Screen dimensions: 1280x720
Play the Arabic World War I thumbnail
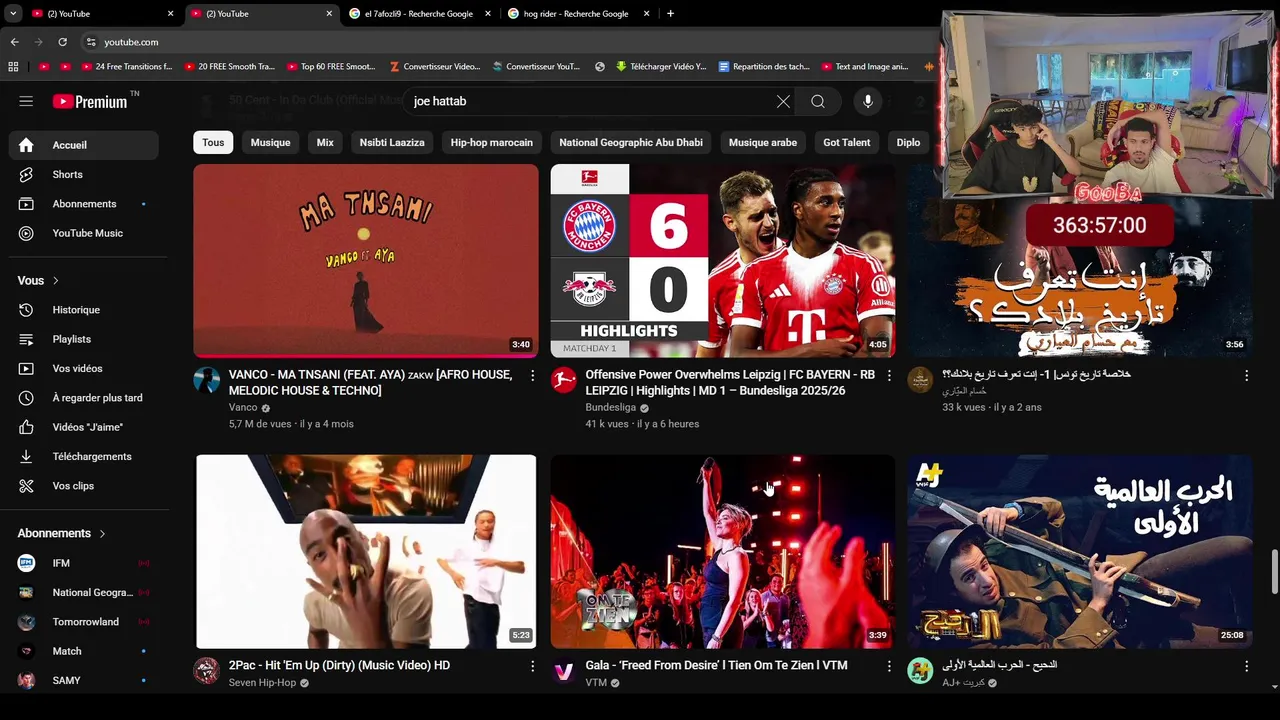pyautogui.click(x=1080, y=551)
